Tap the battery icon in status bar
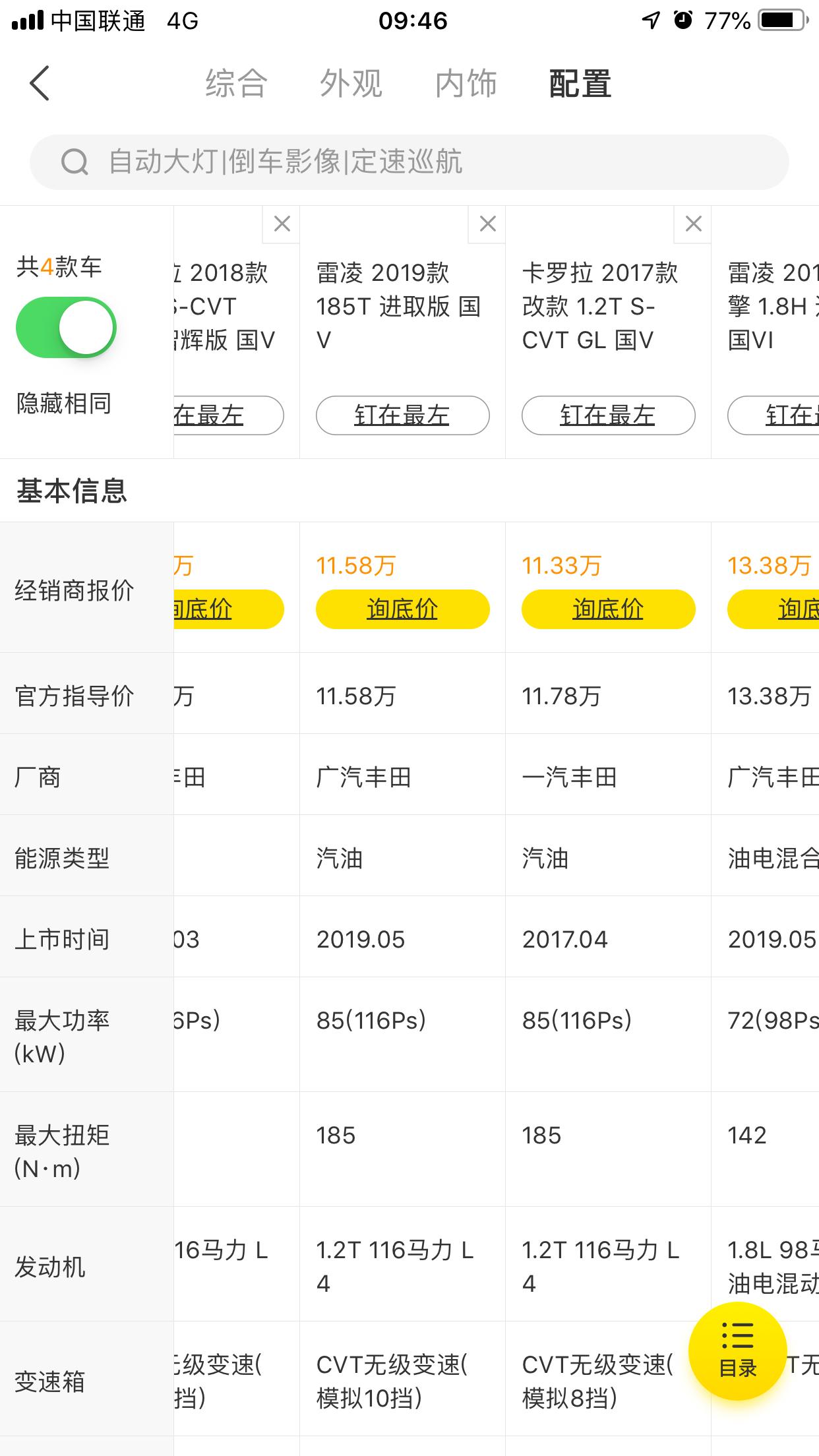Viewport: 819px width, 1456px height. (782, 20)
